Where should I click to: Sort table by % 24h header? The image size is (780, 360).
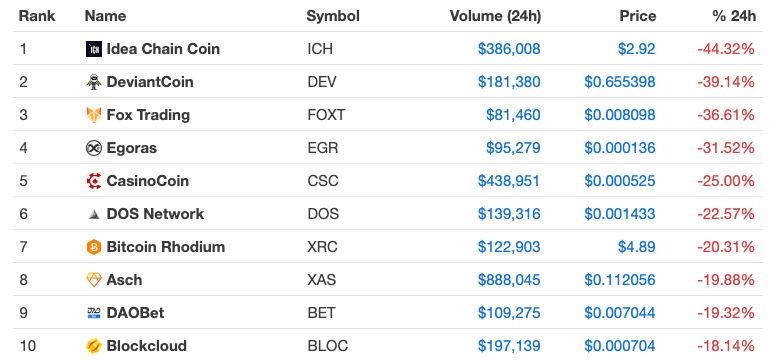tap(734, 16)
